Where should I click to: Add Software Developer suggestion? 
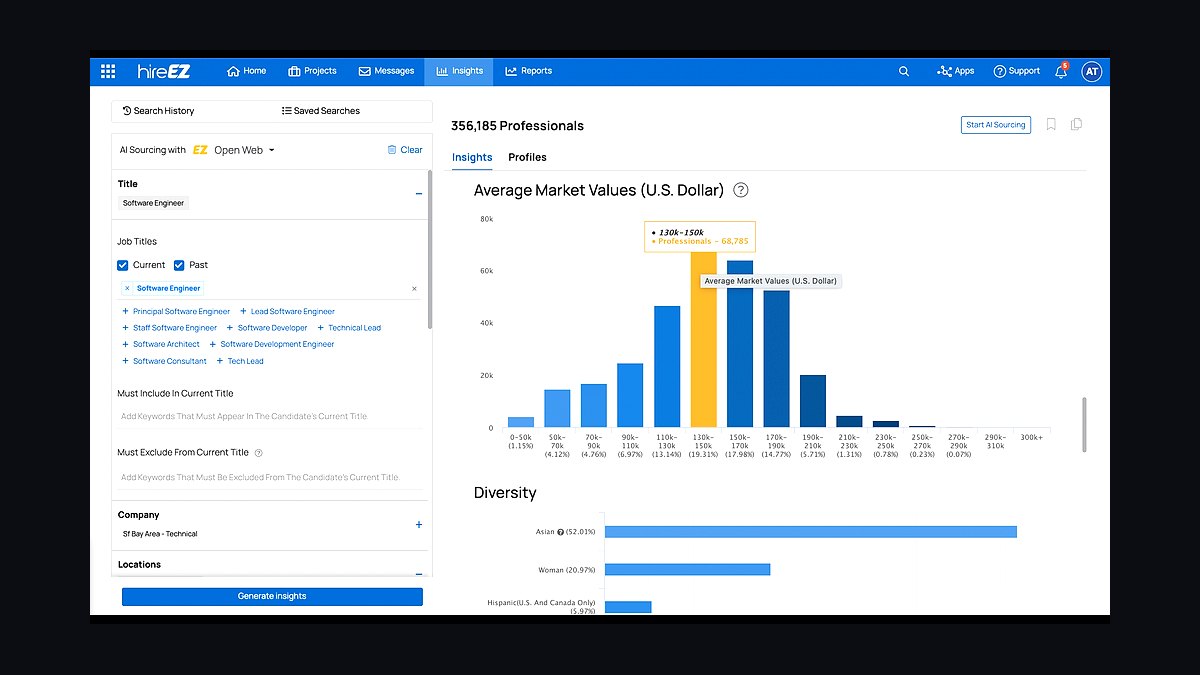[267, 328]
